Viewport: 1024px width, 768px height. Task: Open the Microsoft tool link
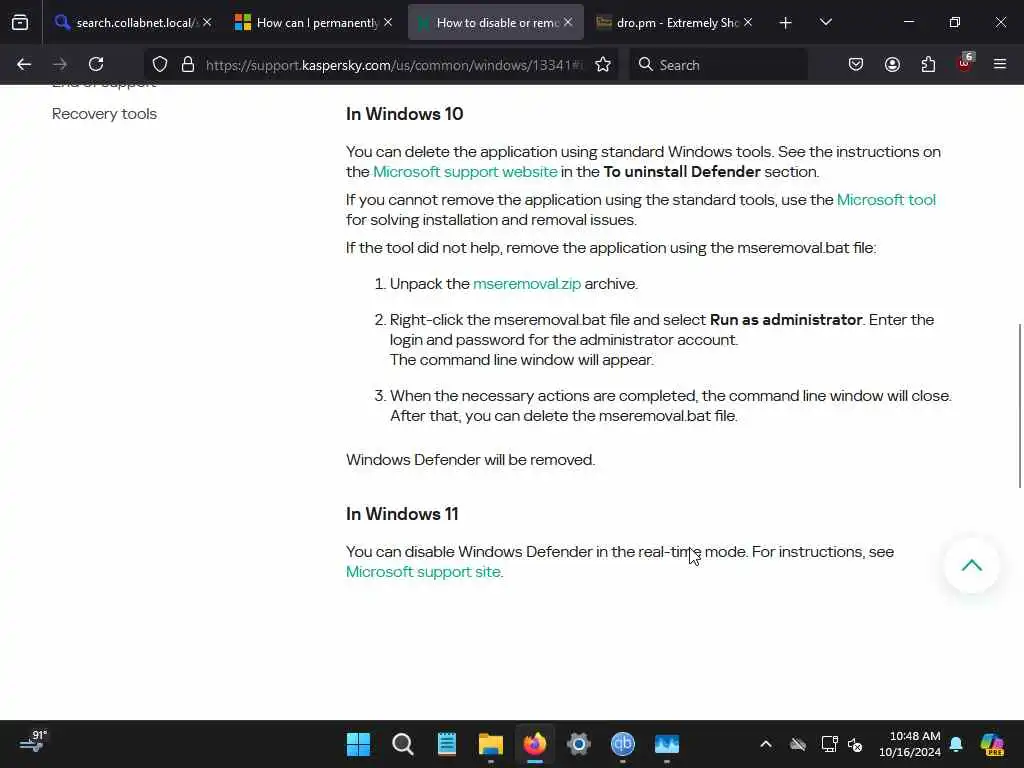click(x=886, y=200)
